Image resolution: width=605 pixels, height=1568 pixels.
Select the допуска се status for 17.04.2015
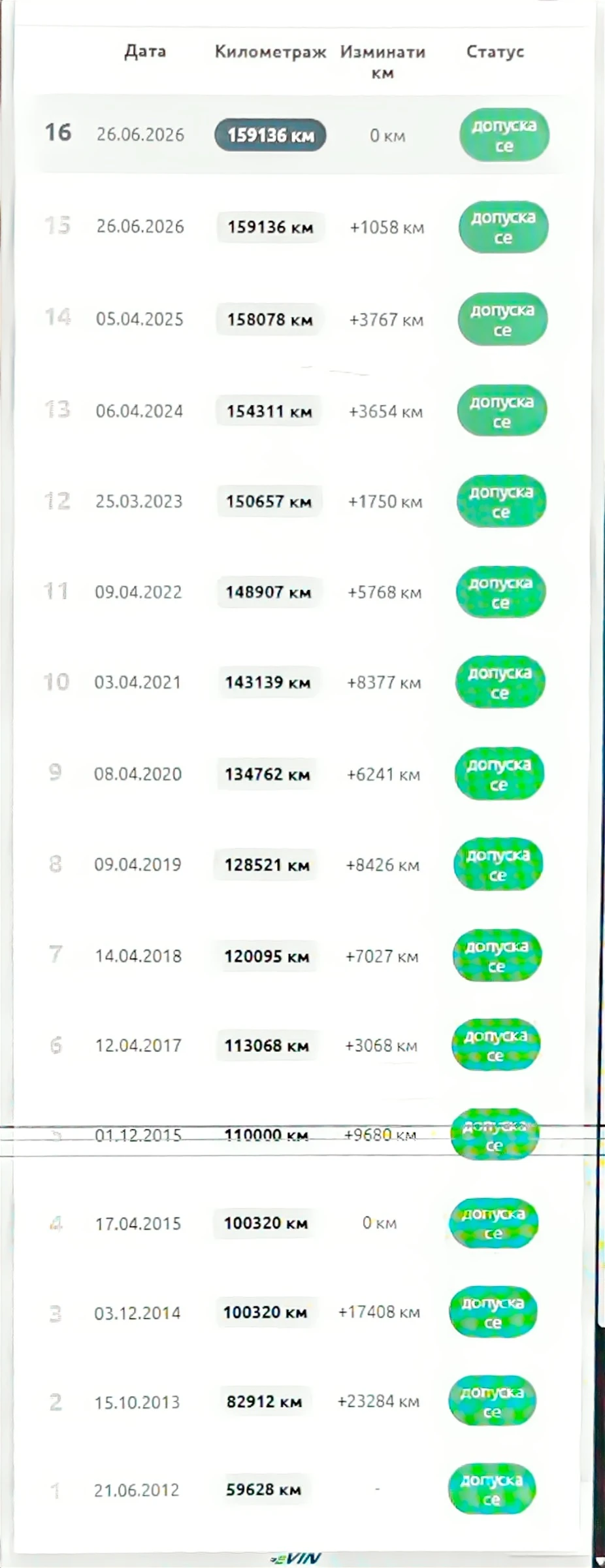(493, 1224)
